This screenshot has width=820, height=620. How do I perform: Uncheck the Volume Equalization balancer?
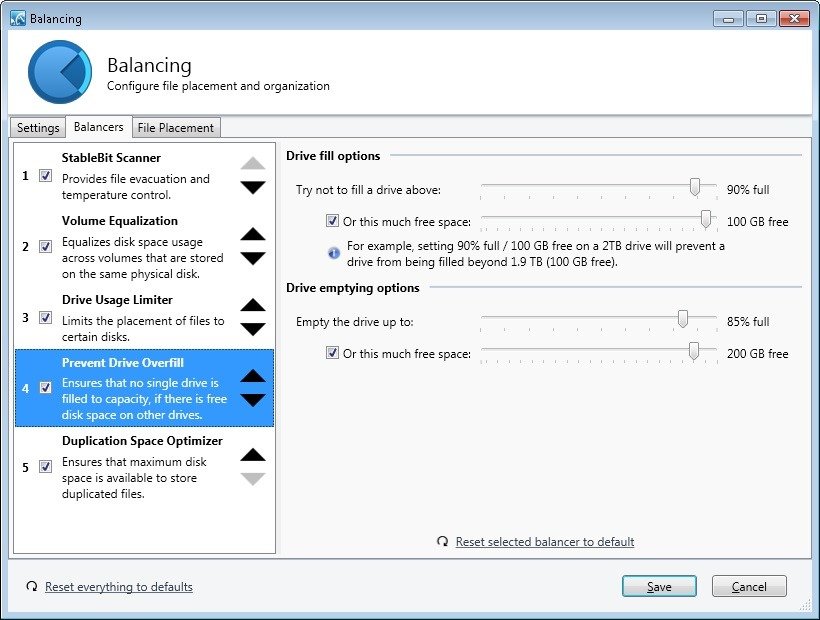click(45, 246)
